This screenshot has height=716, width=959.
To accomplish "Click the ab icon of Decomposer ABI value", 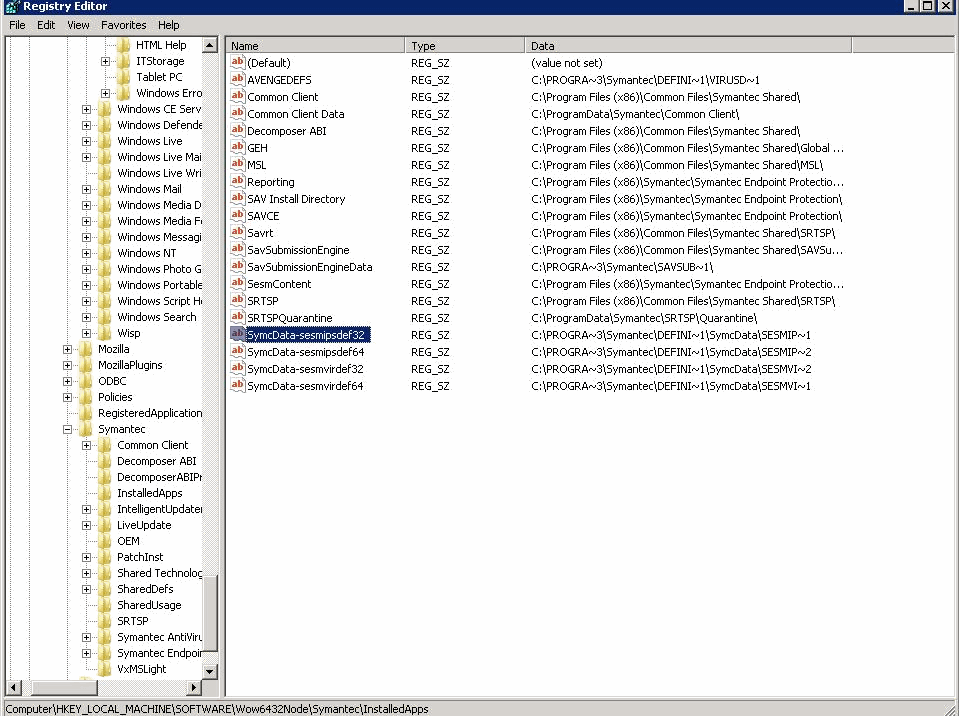I will click(237, 131).
